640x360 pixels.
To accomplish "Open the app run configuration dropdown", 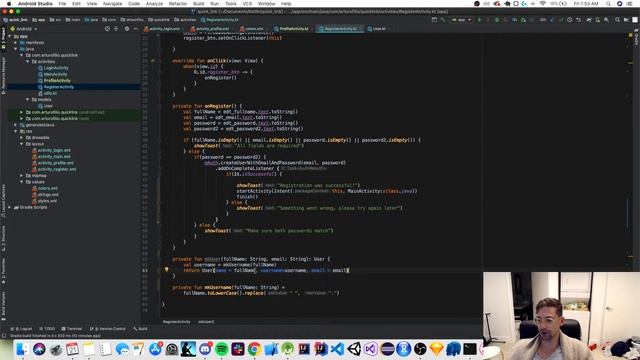I will (461, 20).
